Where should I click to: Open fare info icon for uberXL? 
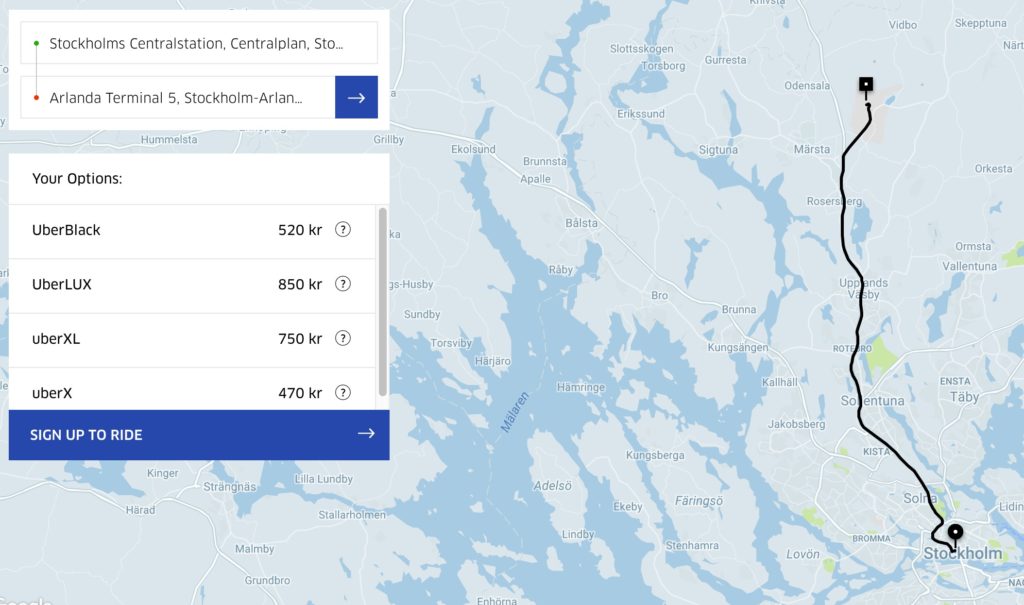(343, 338)
